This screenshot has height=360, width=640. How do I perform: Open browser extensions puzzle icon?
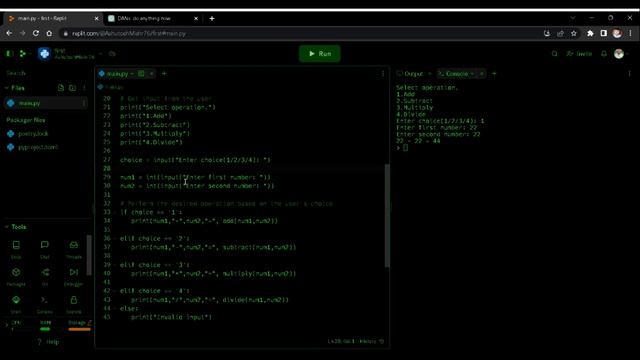[590, 33]
